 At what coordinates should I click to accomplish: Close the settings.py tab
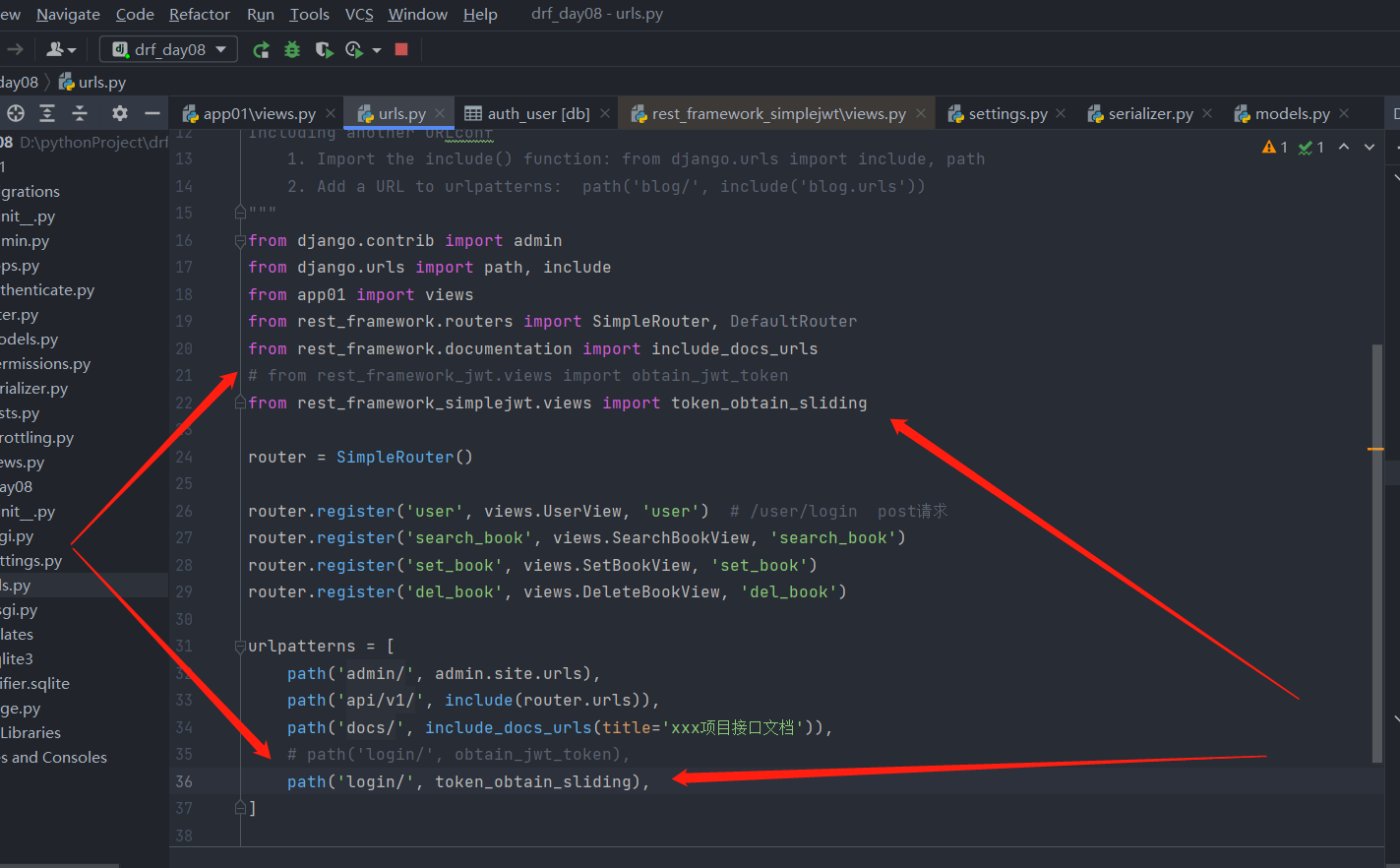[1061, 113]
